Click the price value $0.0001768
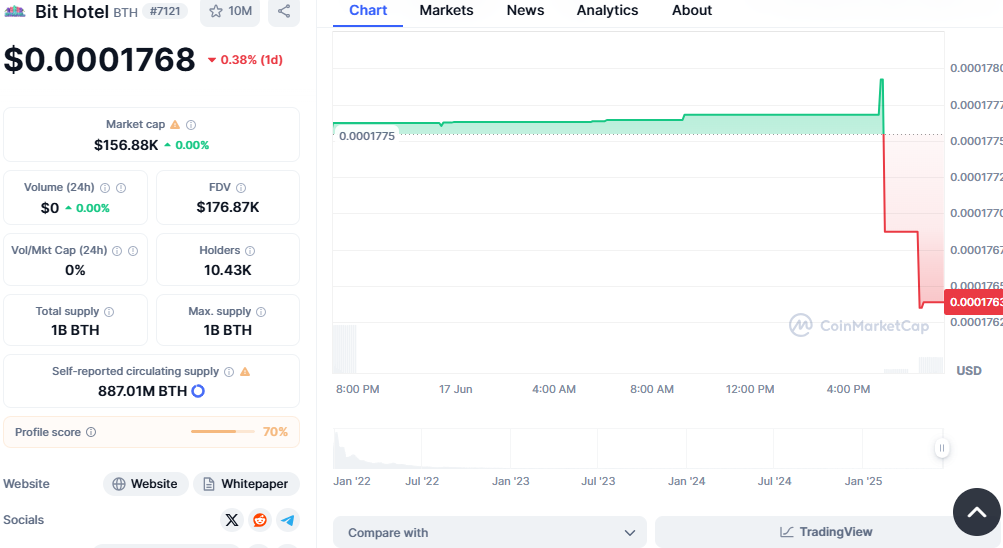This screenshot has width=1003, height=548. [99, 59]
